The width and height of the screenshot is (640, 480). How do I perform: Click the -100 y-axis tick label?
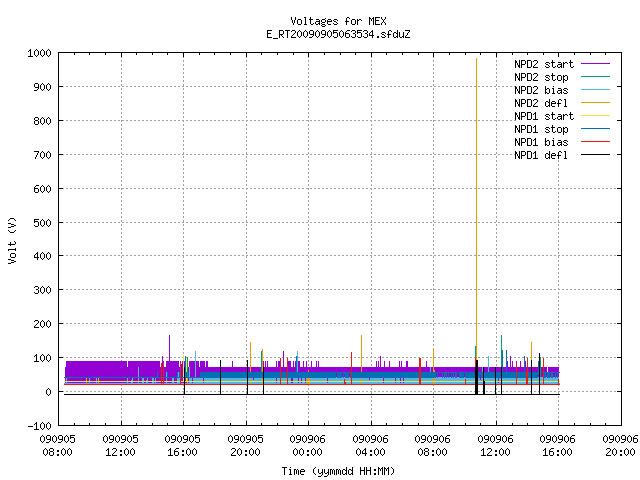pyautogui.click(x=39, y=426)
